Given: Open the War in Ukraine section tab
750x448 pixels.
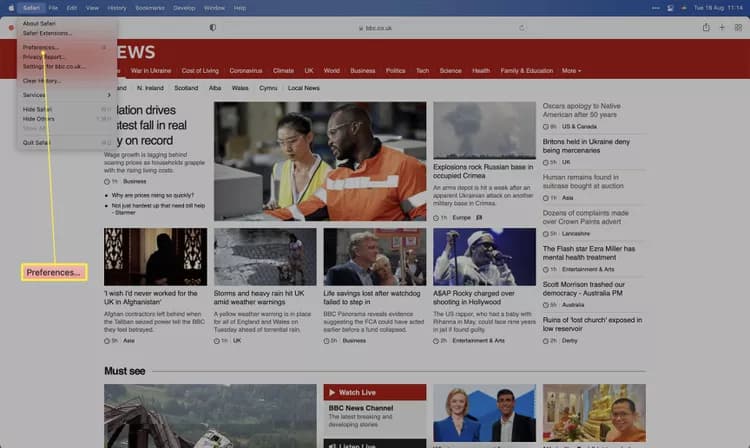Looking at the screenshot, I should click(x=151, y=71).
